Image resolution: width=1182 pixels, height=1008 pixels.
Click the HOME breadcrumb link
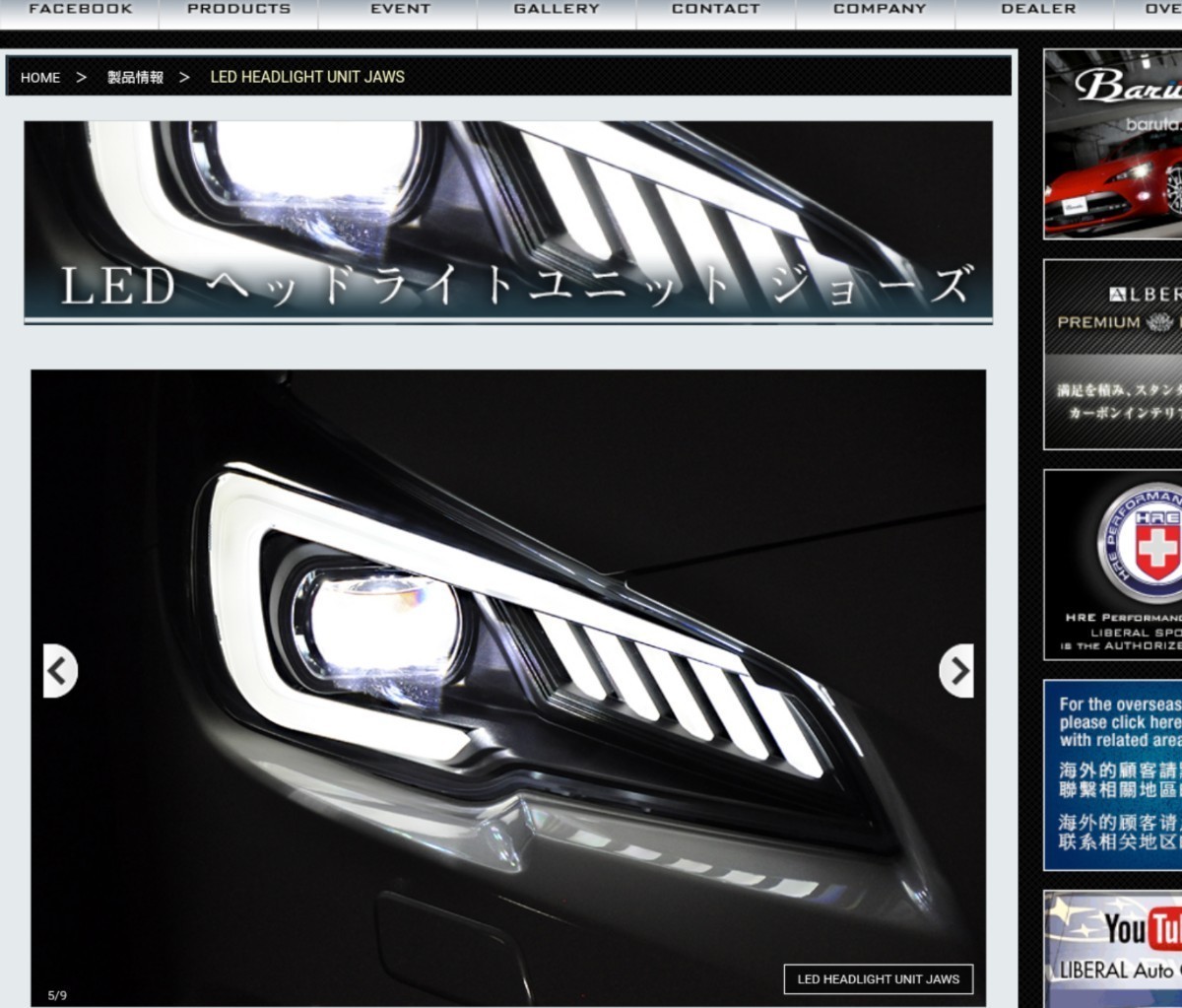[40, 77]
